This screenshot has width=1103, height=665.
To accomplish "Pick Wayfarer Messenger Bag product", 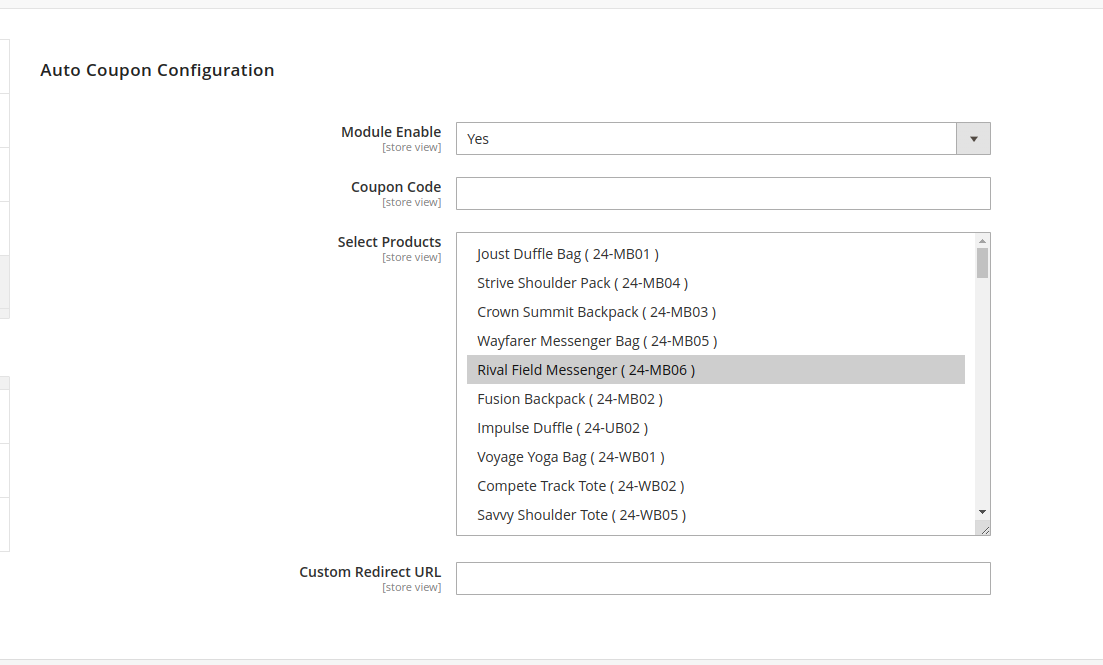I will pyautogui.click(x=597, y=341).
